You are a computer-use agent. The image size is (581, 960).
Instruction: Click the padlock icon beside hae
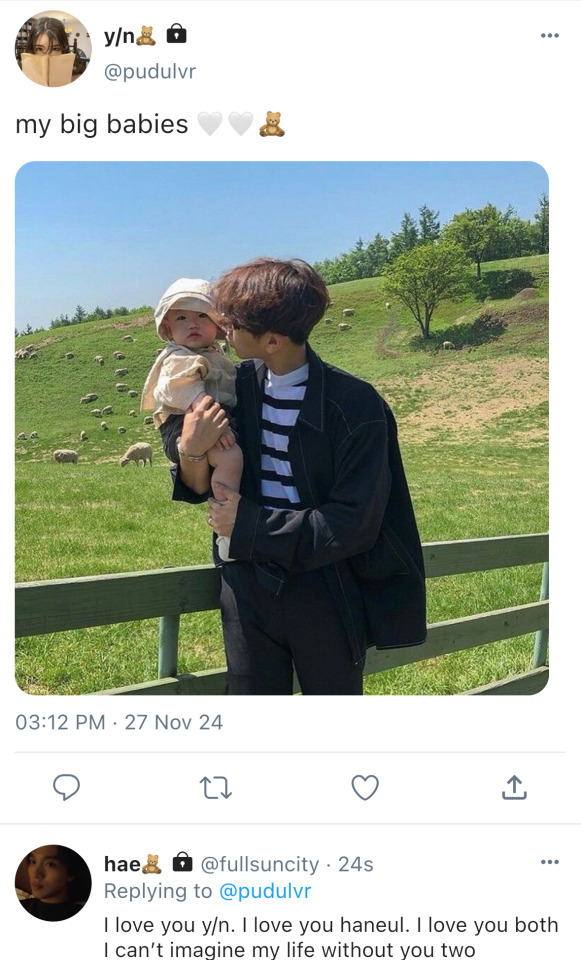[182, 862]
